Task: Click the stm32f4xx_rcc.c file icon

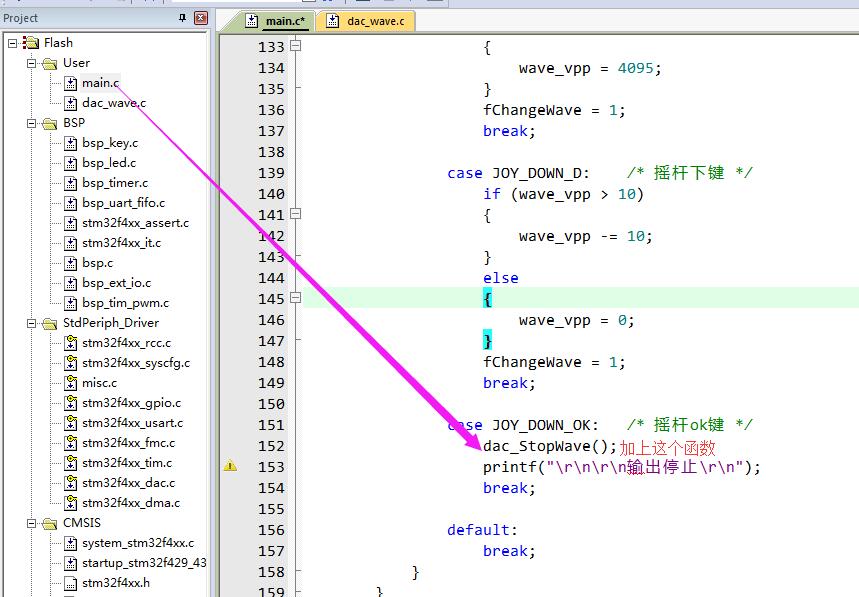Action: 70,343
